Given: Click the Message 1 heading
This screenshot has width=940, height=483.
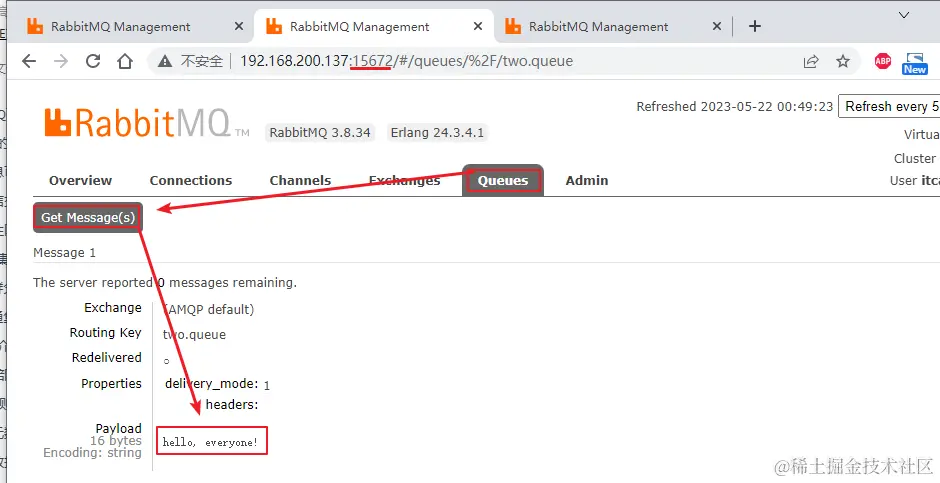Looking at the screenshot, I should pos(64,253).
